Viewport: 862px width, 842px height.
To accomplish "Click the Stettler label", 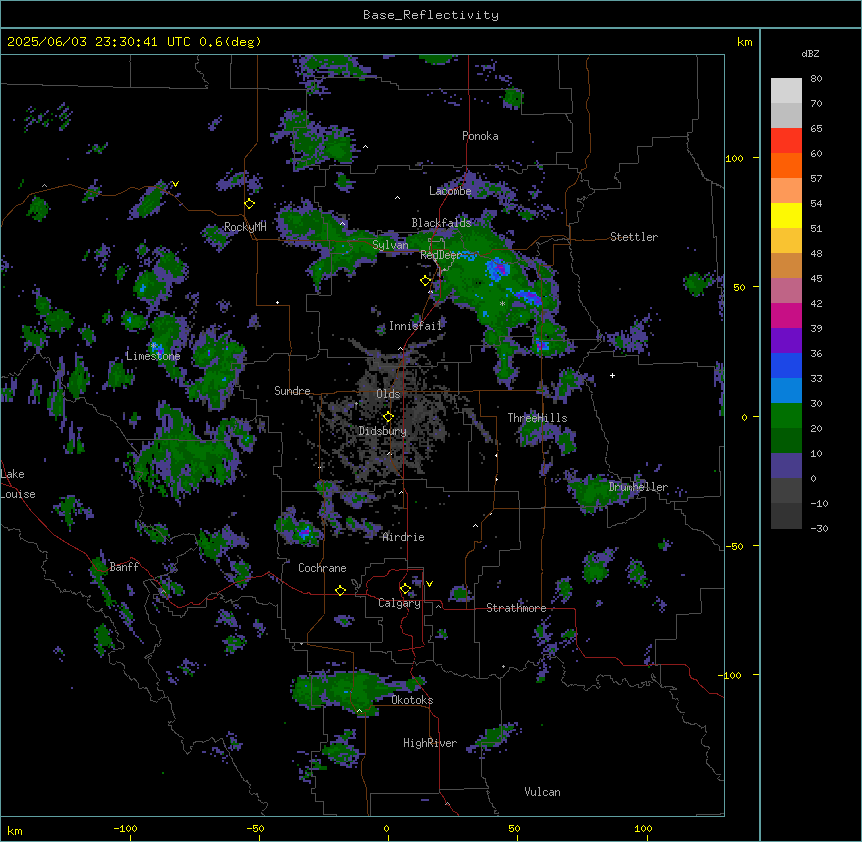I will [x=634, y=237].
